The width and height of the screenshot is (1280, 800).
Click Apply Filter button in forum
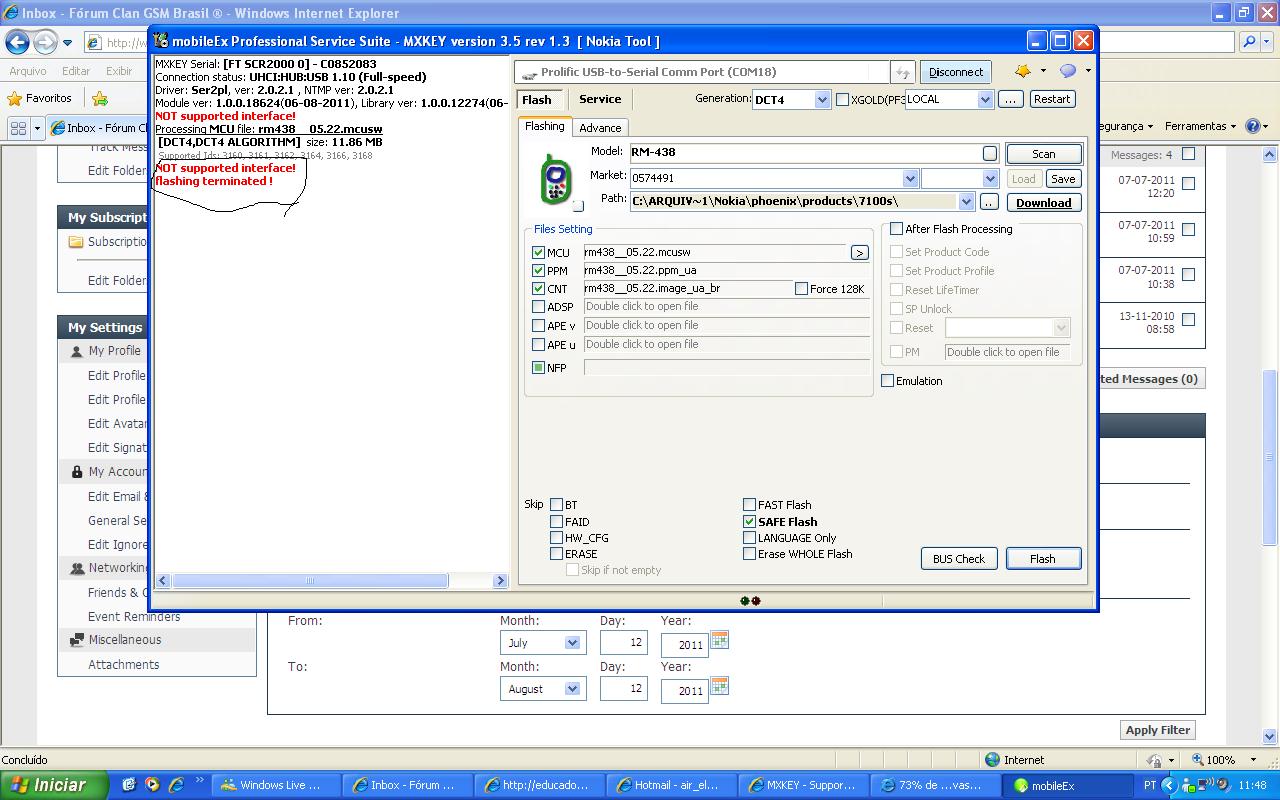click(x=1158, y=730)
